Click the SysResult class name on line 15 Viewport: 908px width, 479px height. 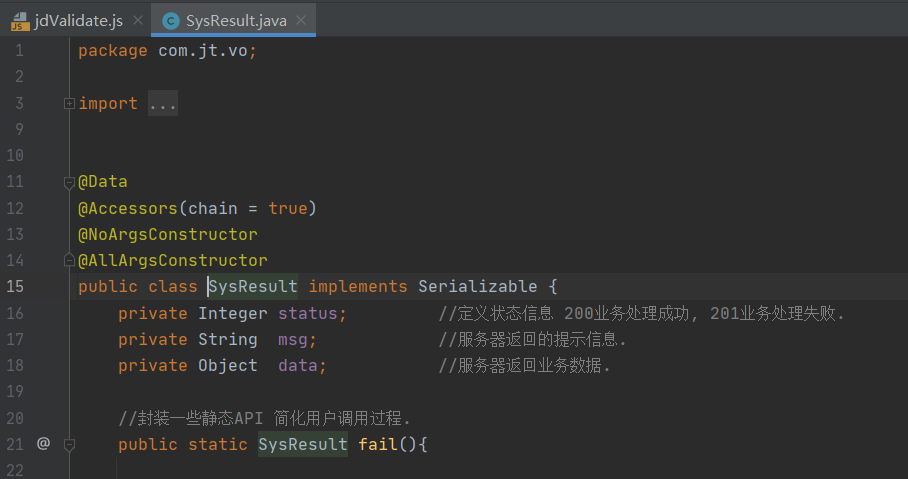coord(253,287)
